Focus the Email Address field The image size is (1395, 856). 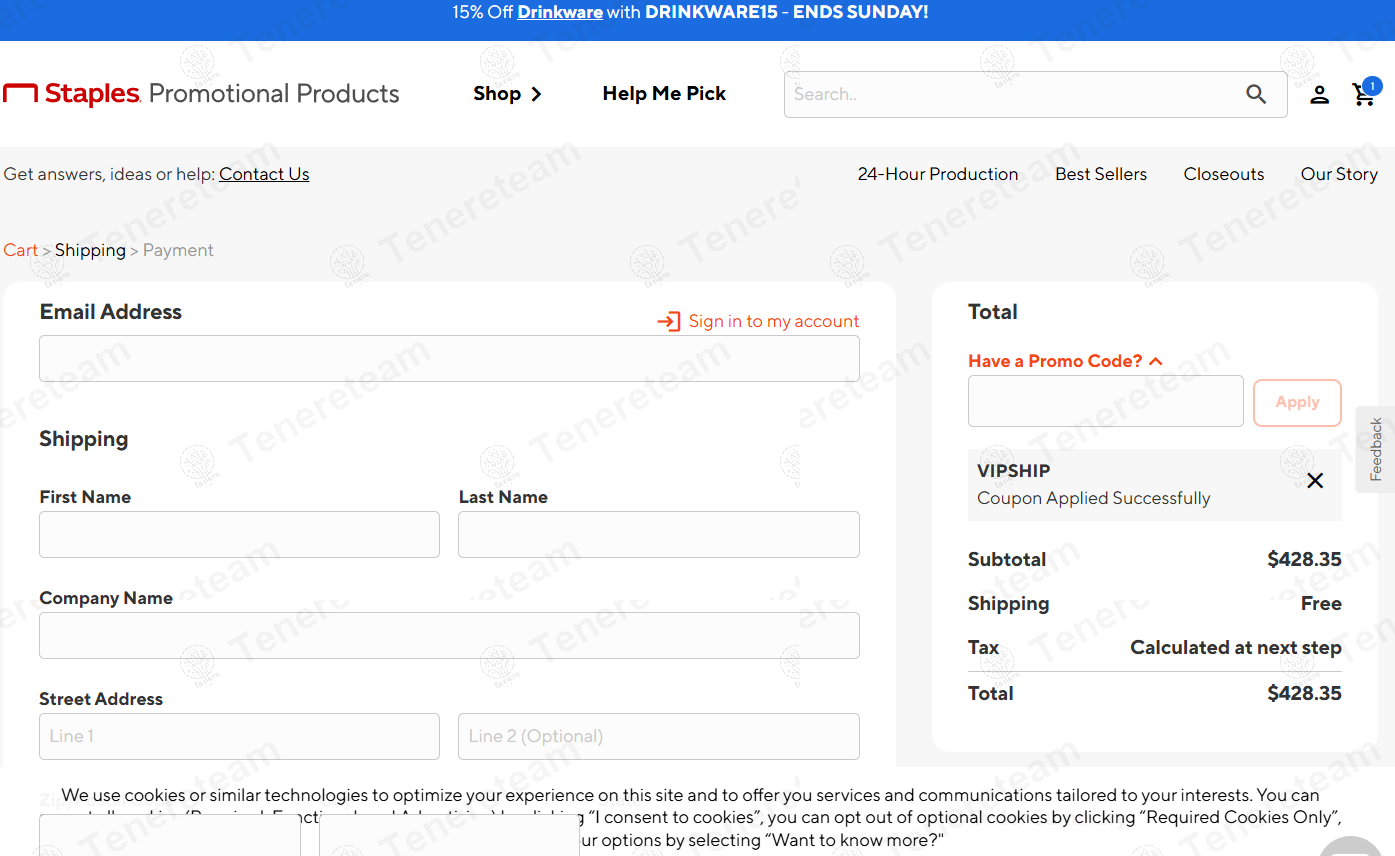[x=449, y=358]
